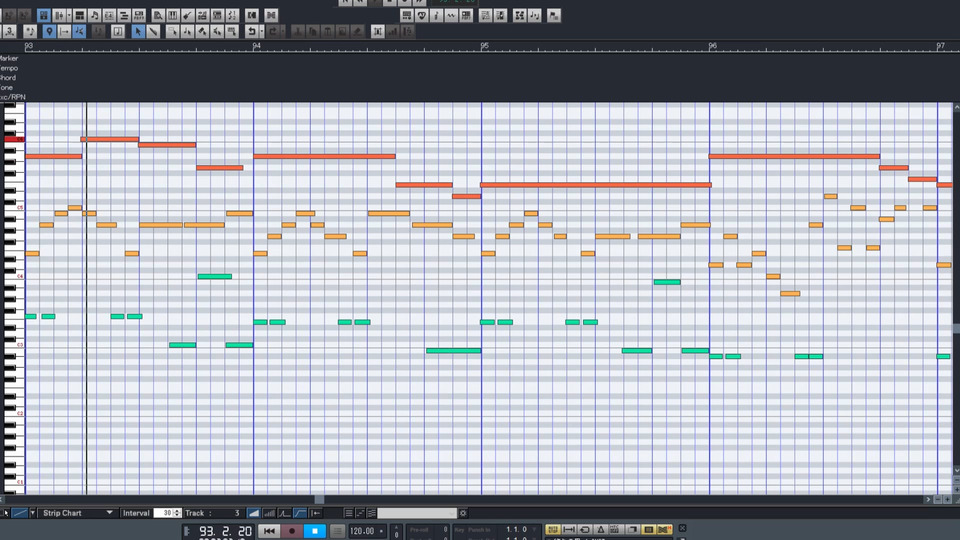Open the heart-shaped AT icon

tap(421, 15)
